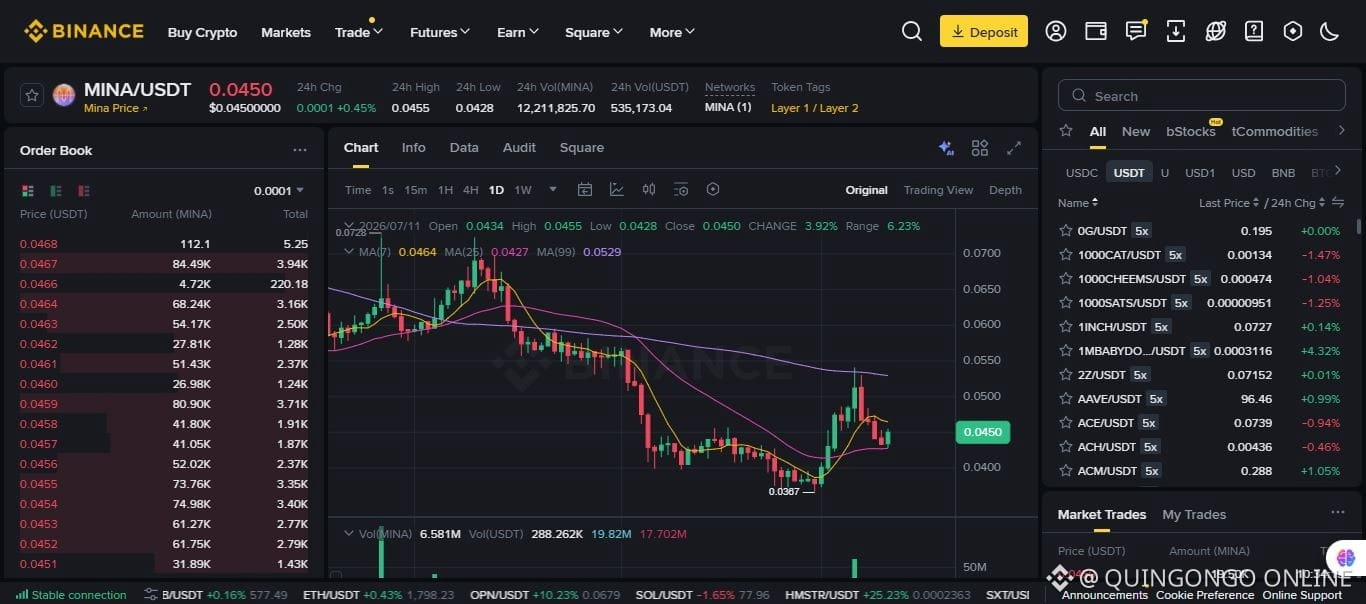Expand chart to fullscreen

coord(1014,148)
